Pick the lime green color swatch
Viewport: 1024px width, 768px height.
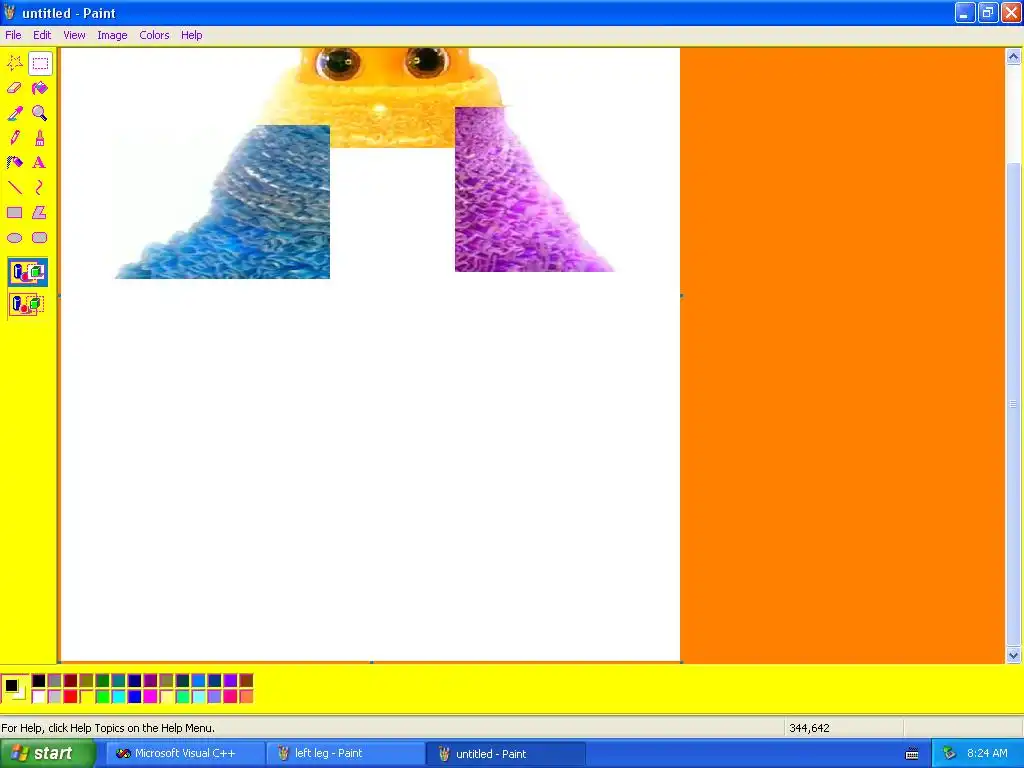pyautogui.click(x=103, y=697)
